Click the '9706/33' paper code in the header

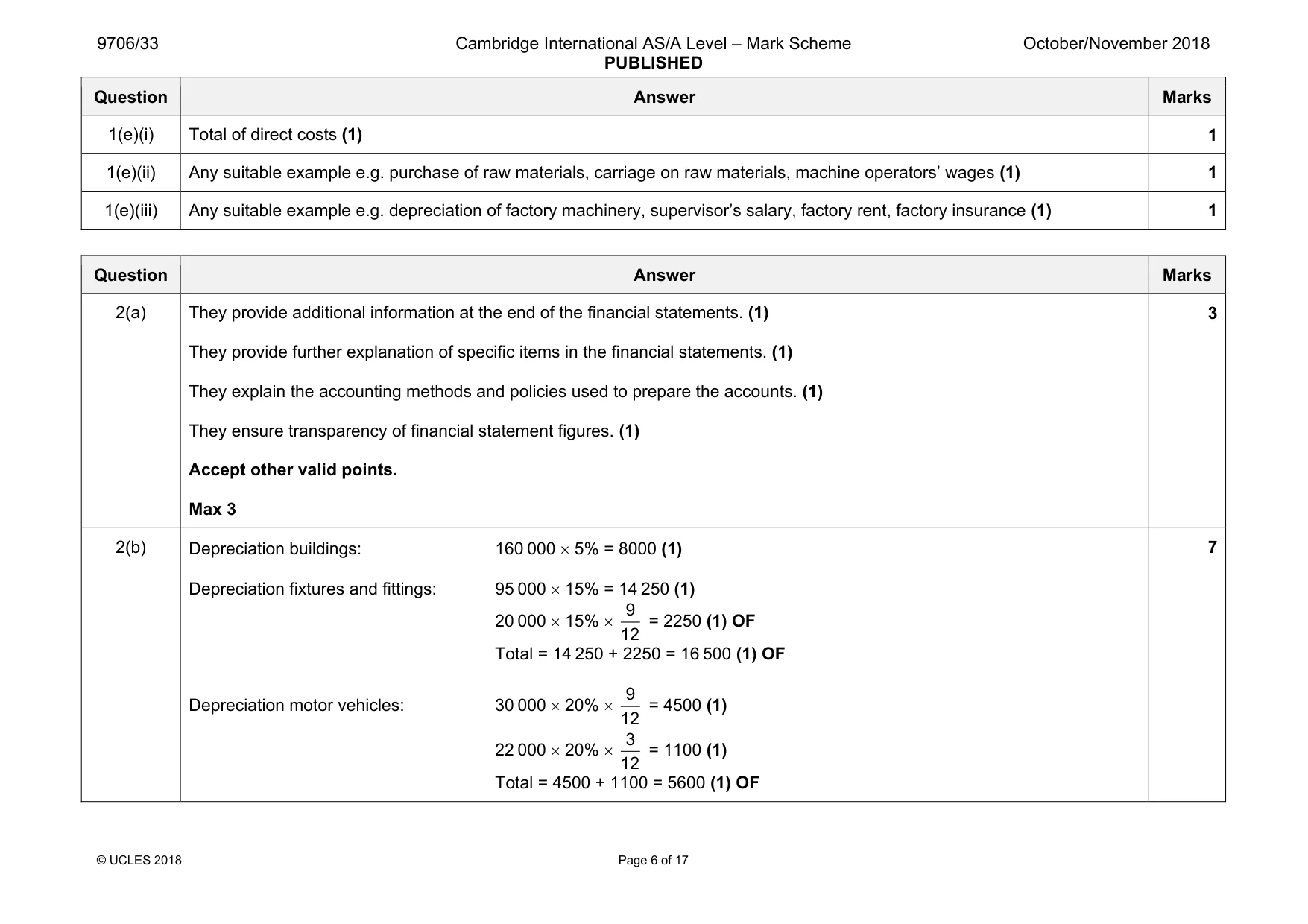tap(127, 43)
